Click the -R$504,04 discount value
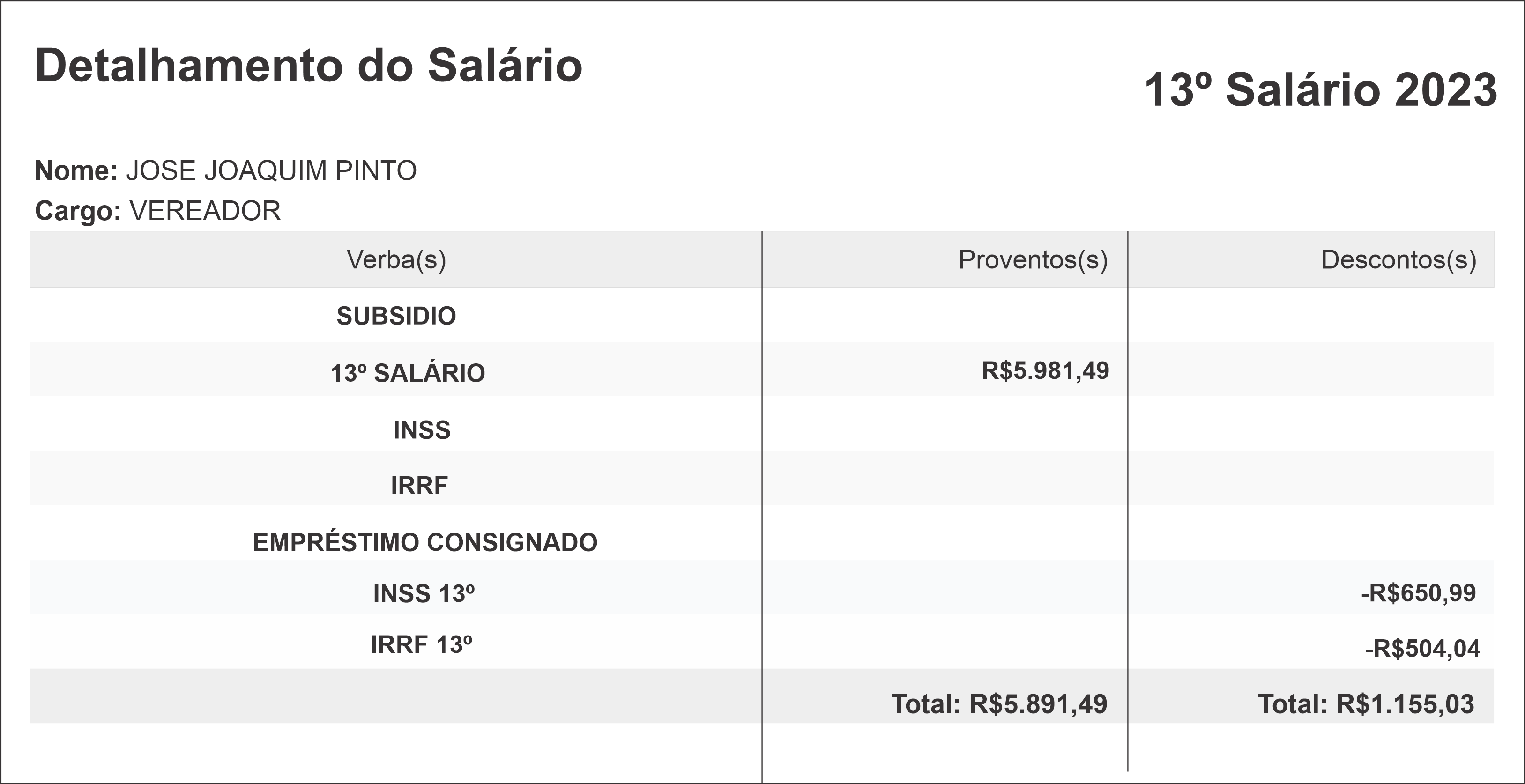Image resolution: width=1525 pixels, height=784 pixels. pos(1422,649)
